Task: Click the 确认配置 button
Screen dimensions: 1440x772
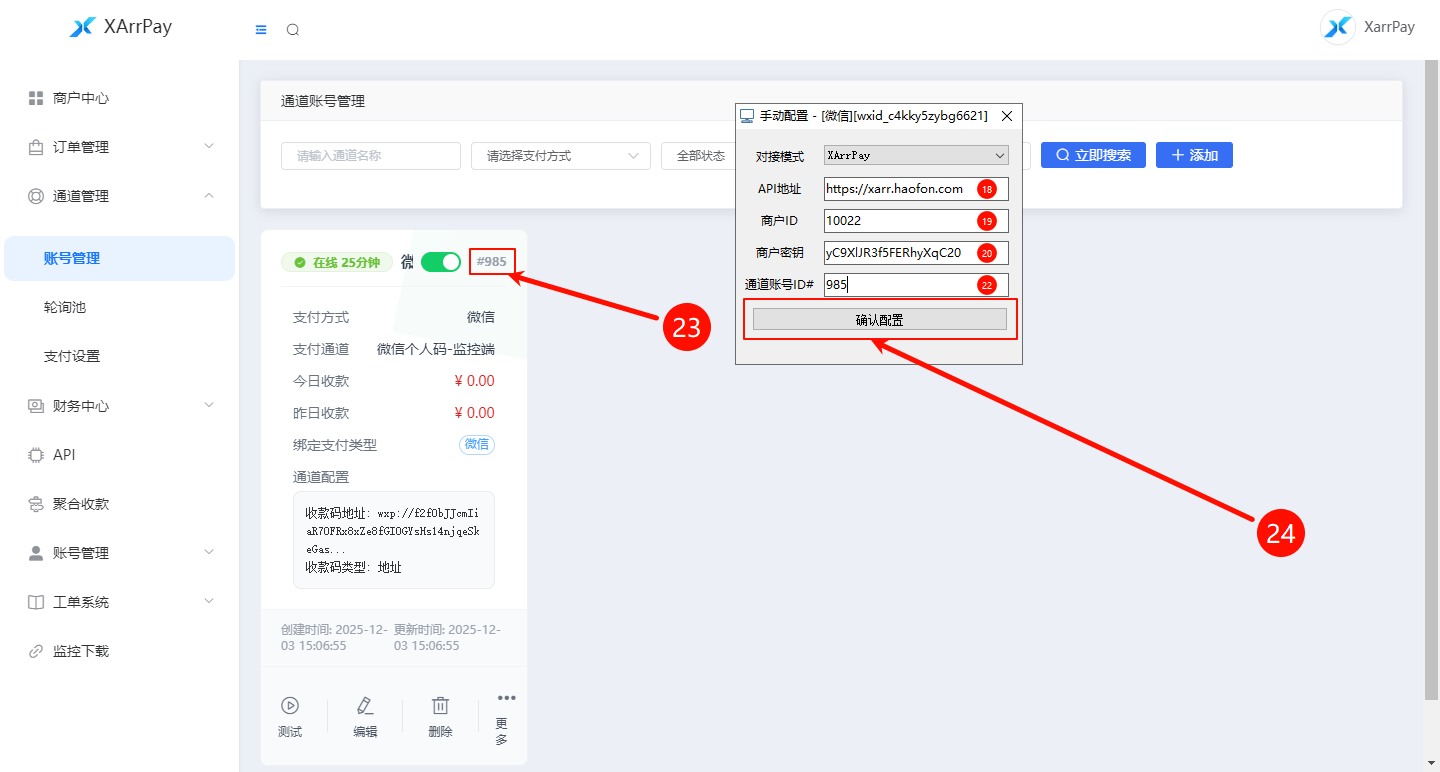Action: [x=879, y=320]
